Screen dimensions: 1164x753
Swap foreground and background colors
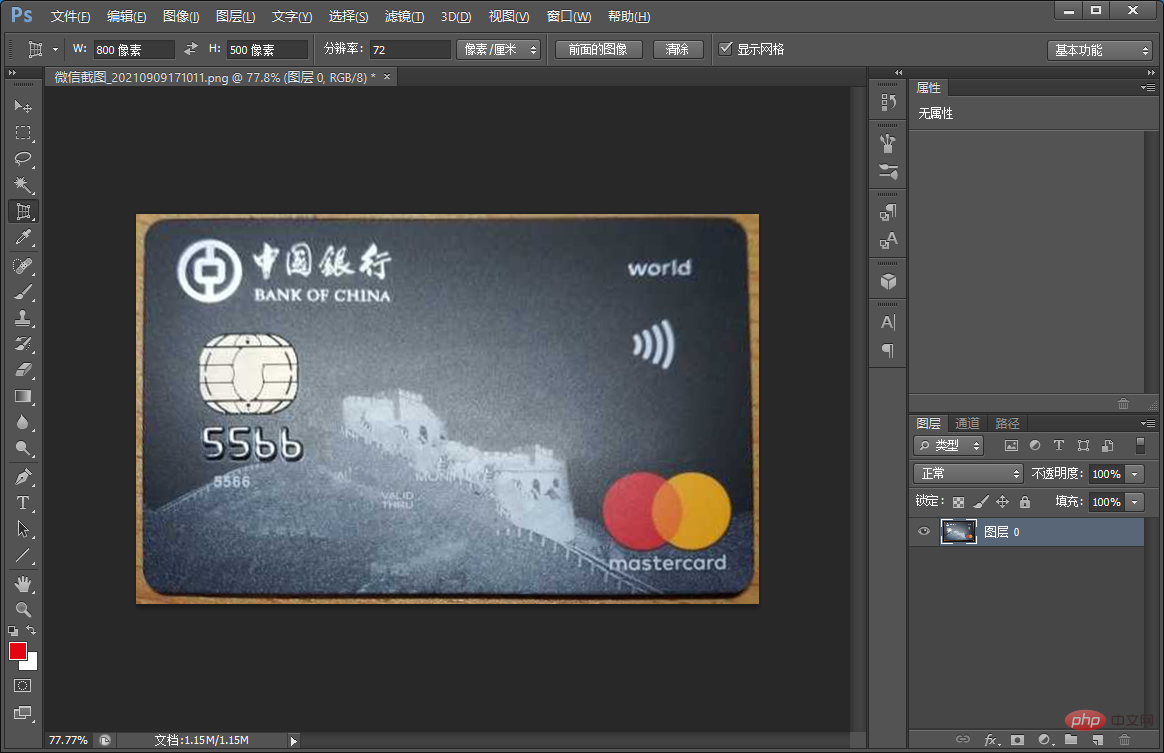(x=31, y=630)
